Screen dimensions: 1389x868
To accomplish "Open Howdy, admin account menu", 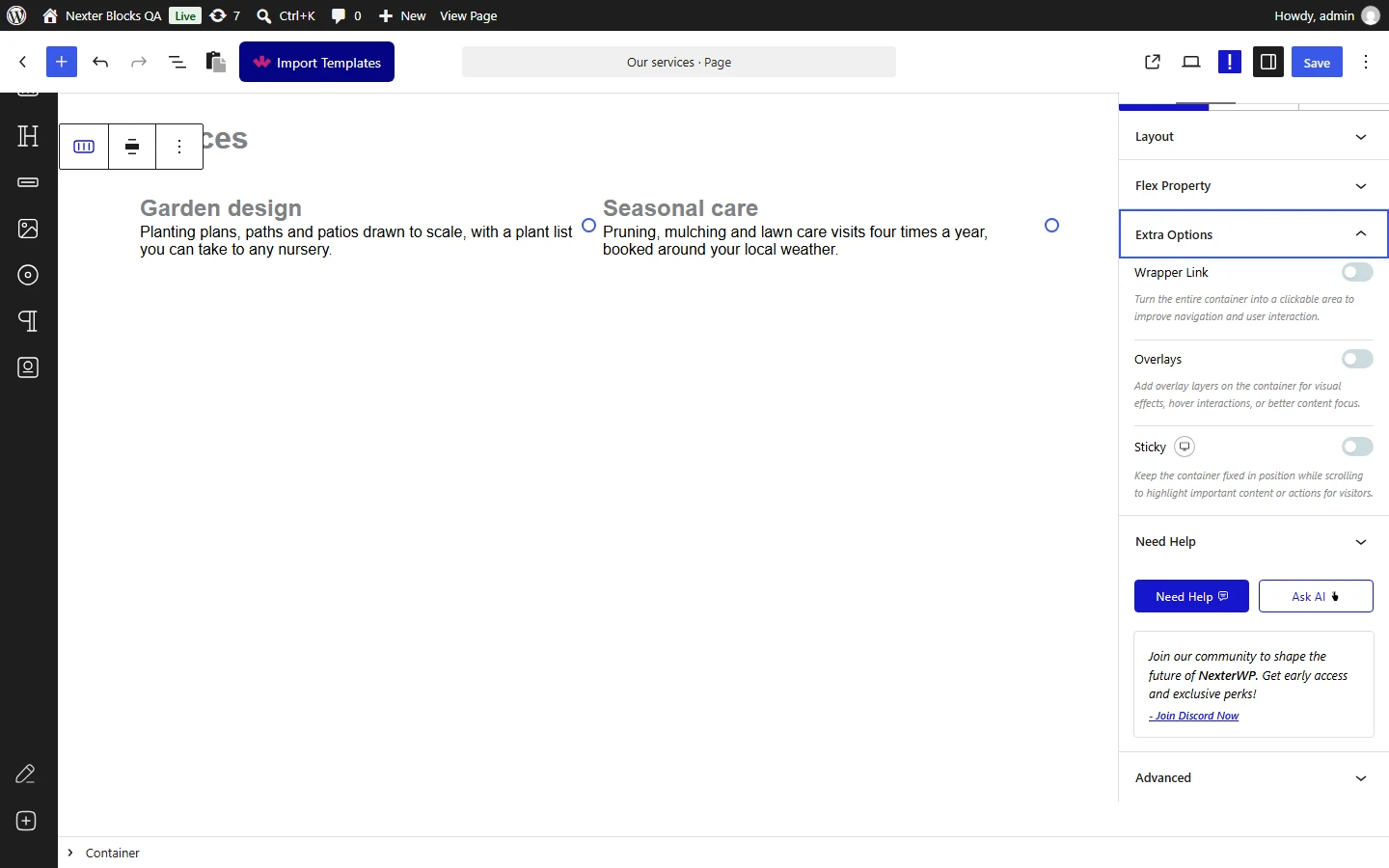I will [x=1326, y=15].
